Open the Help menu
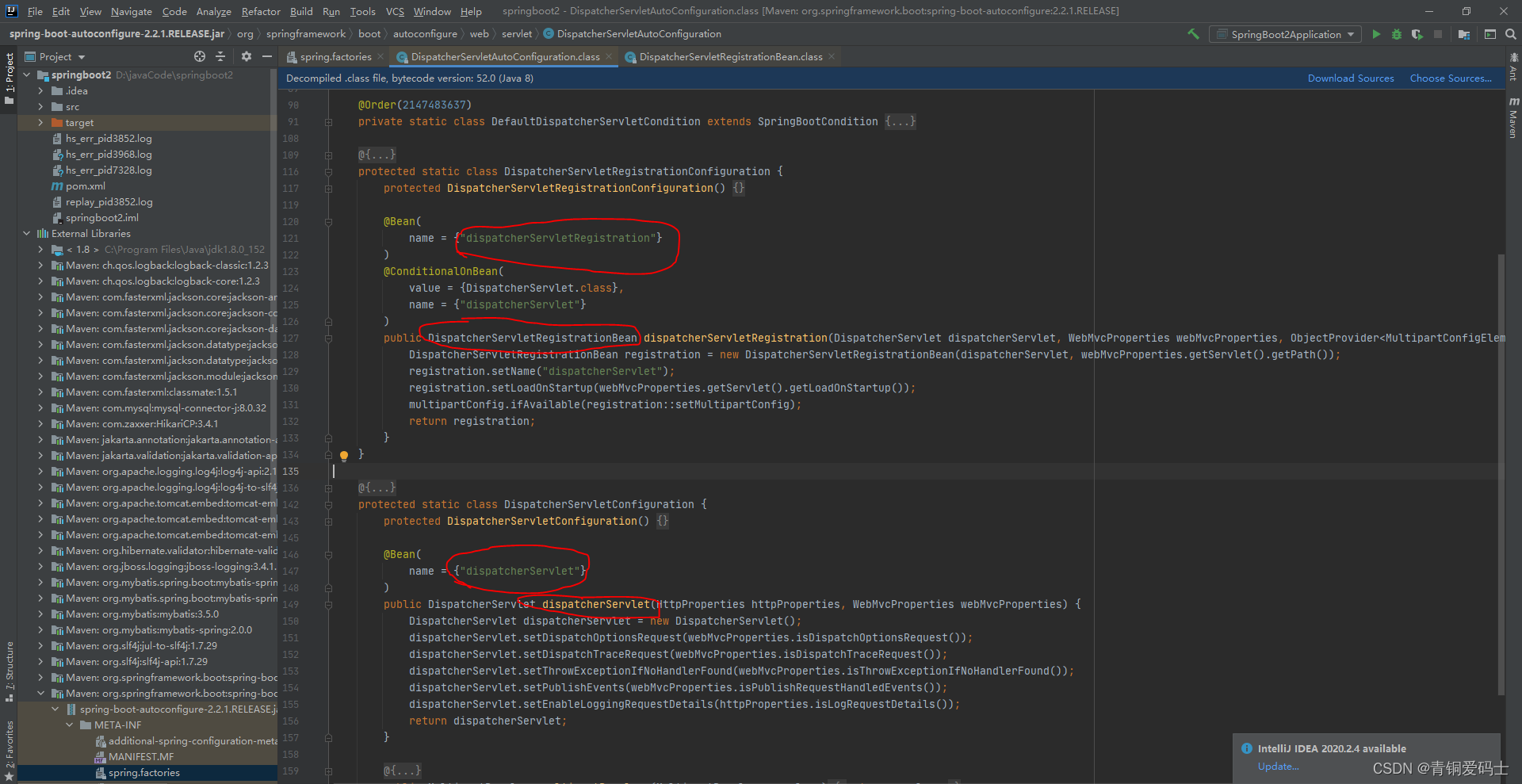The height and width of the screenshot is (784, 1522). point(471,11)
